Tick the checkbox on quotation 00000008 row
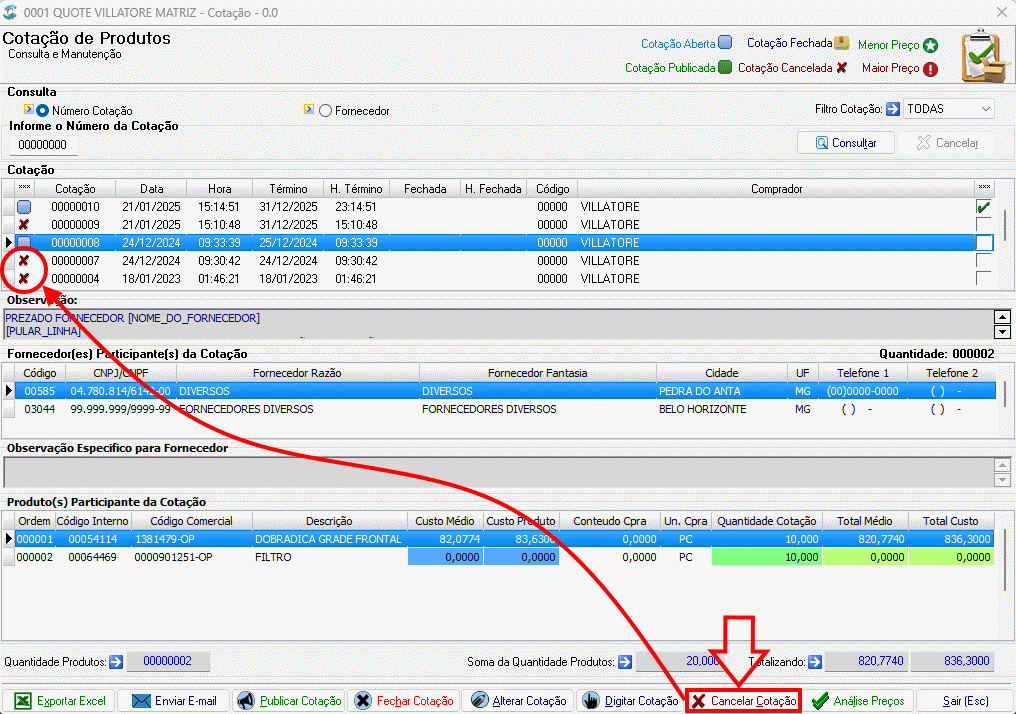1016x714 pixels. coord(984,242)
